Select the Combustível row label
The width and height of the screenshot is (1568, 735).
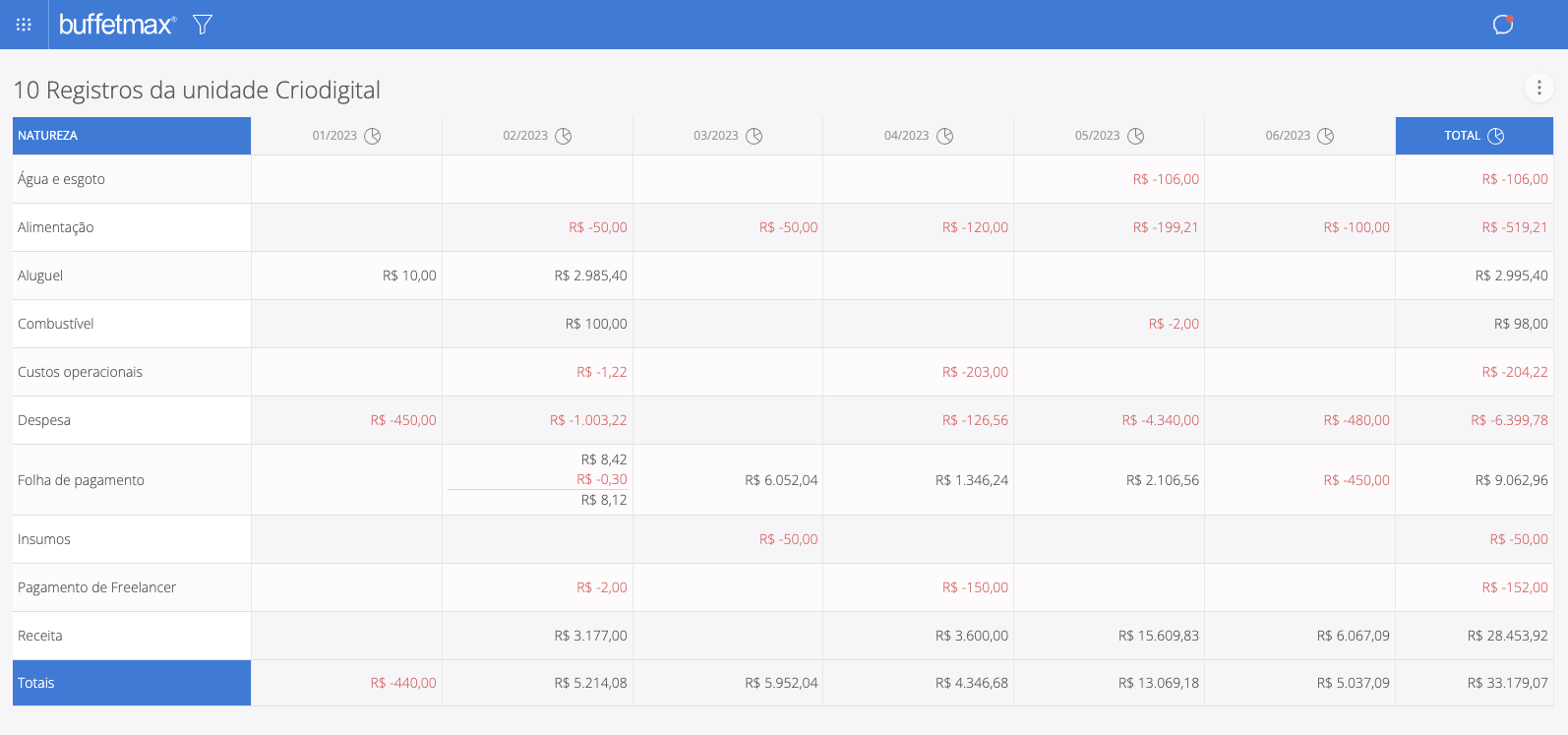point(56,324)
